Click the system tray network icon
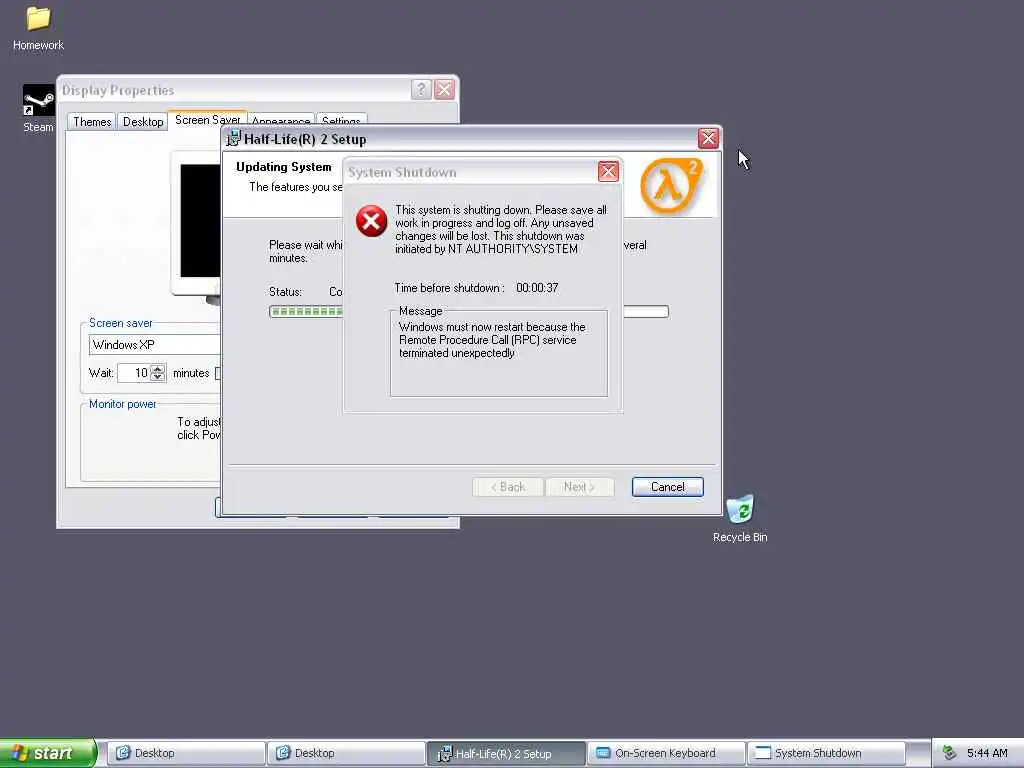 [949, 753]
